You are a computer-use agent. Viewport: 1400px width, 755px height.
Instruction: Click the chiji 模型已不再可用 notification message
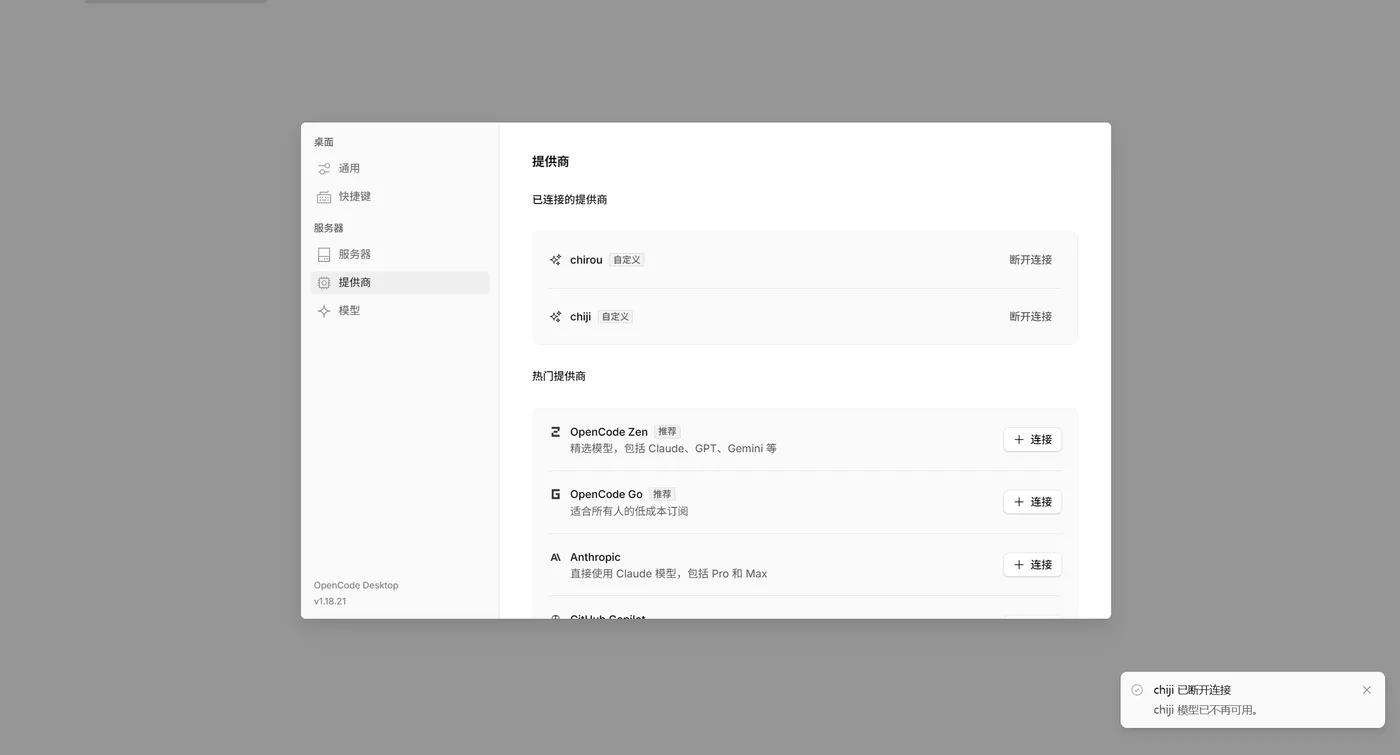[1206, 710]
